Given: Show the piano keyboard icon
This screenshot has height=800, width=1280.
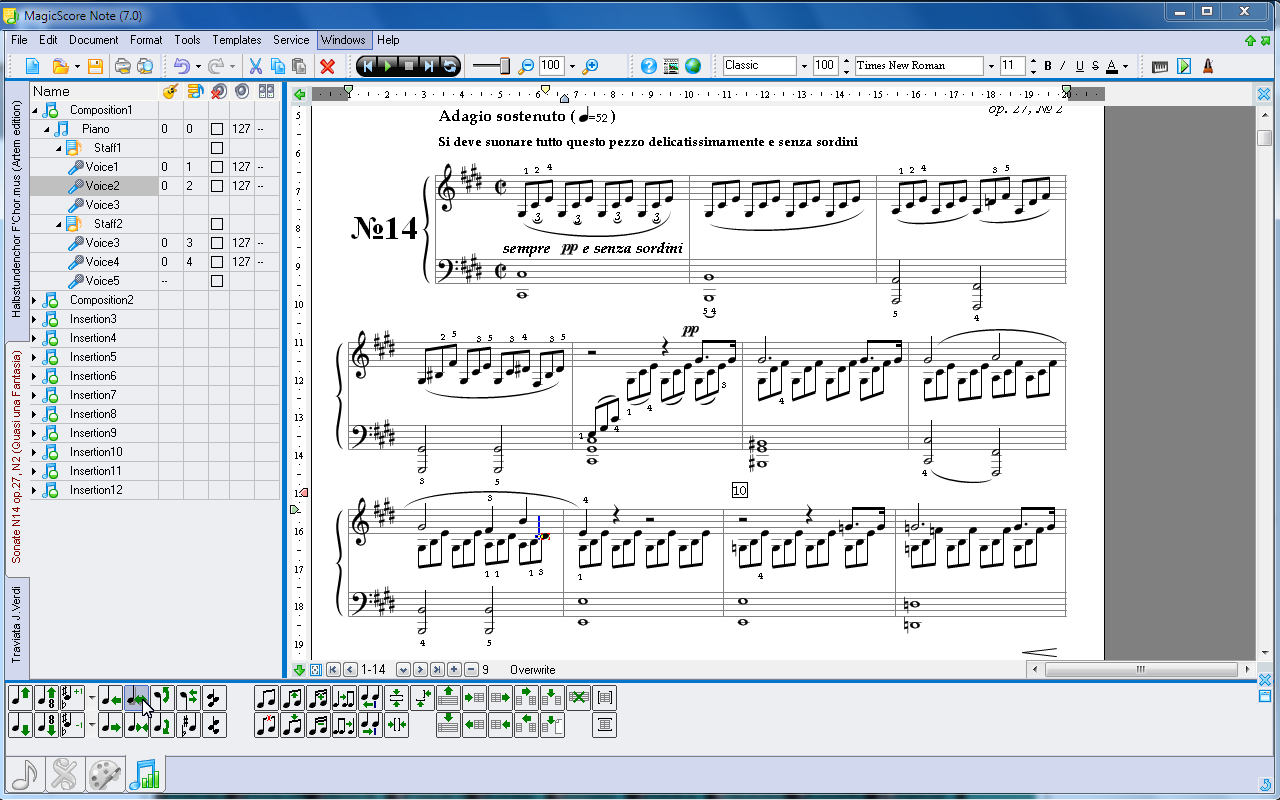Looking at the screenshot, I should tap(1160, 66).
